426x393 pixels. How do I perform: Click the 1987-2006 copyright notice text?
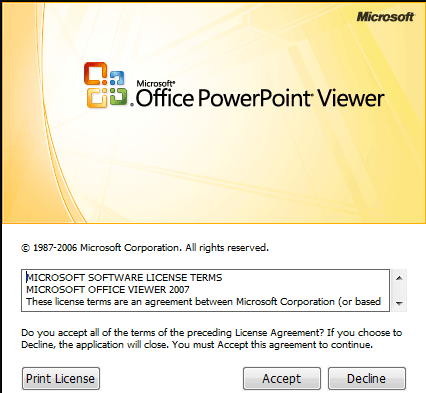[145, 248]
